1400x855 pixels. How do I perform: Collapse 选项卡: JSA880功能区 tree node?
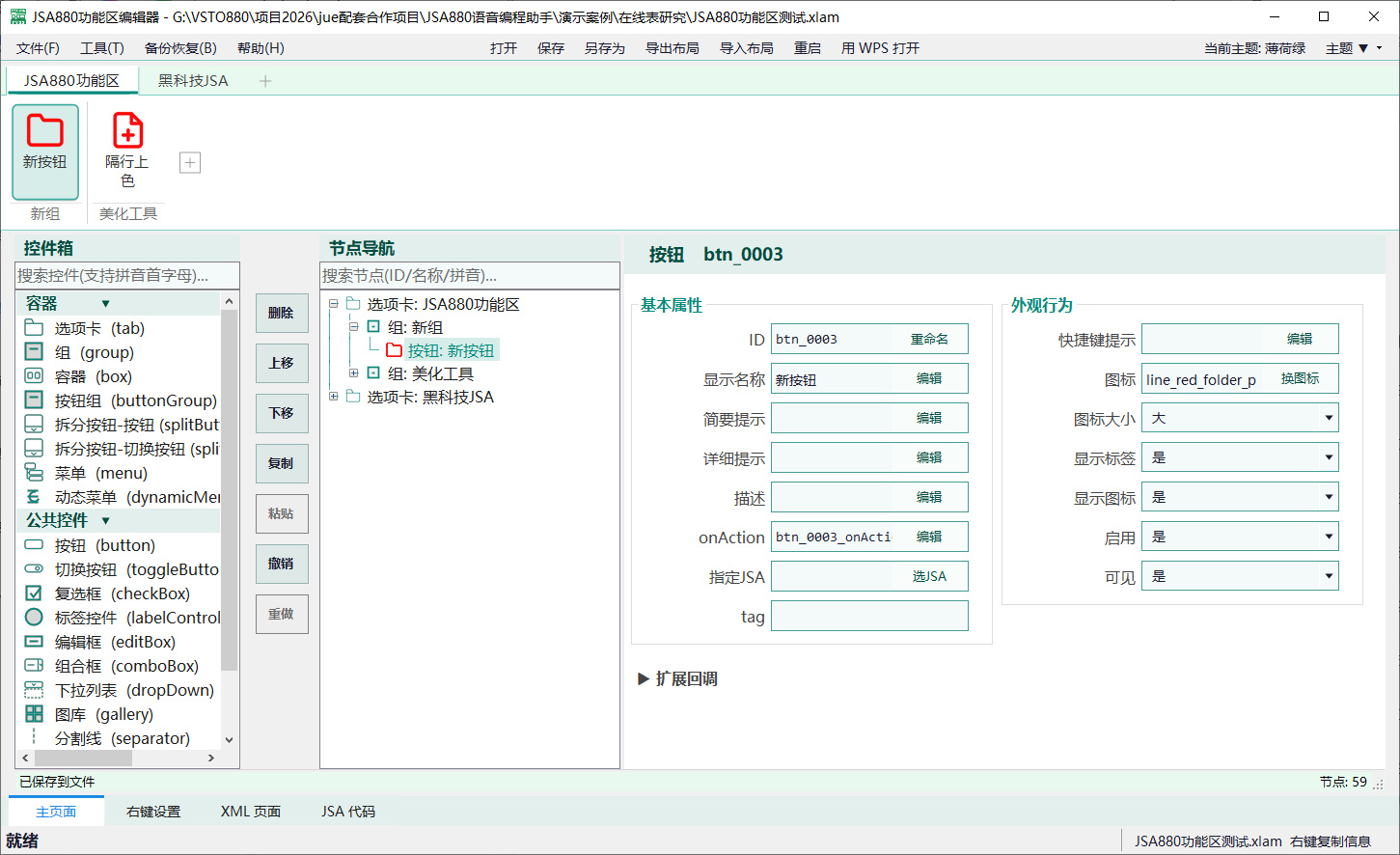pyautogui.click(x=334, y=304)
